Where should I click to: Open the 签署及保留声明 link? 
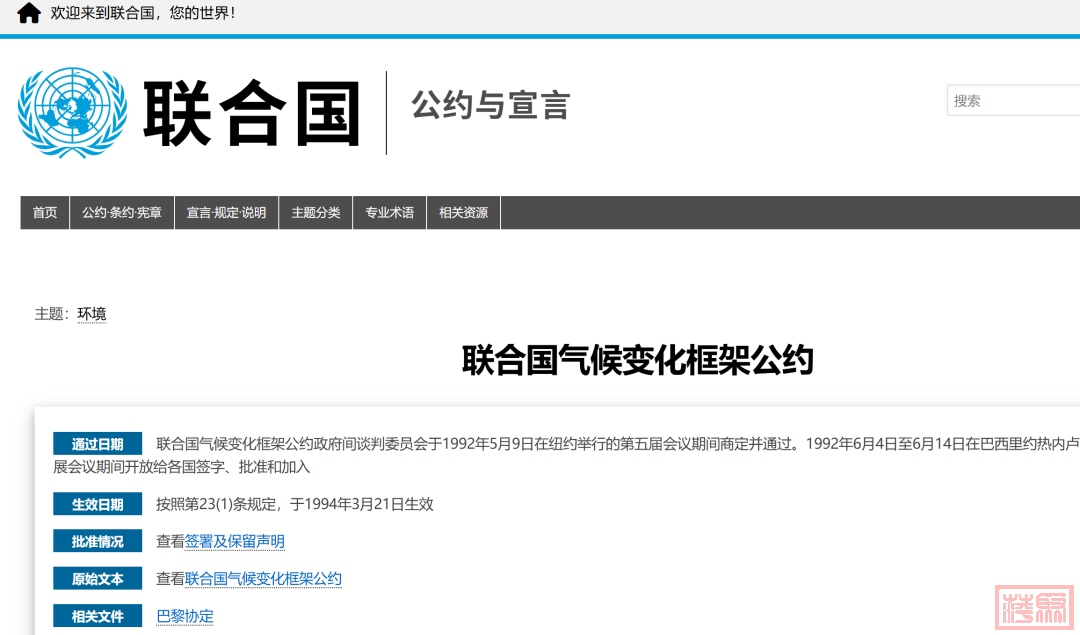click(x=235, y=541)
